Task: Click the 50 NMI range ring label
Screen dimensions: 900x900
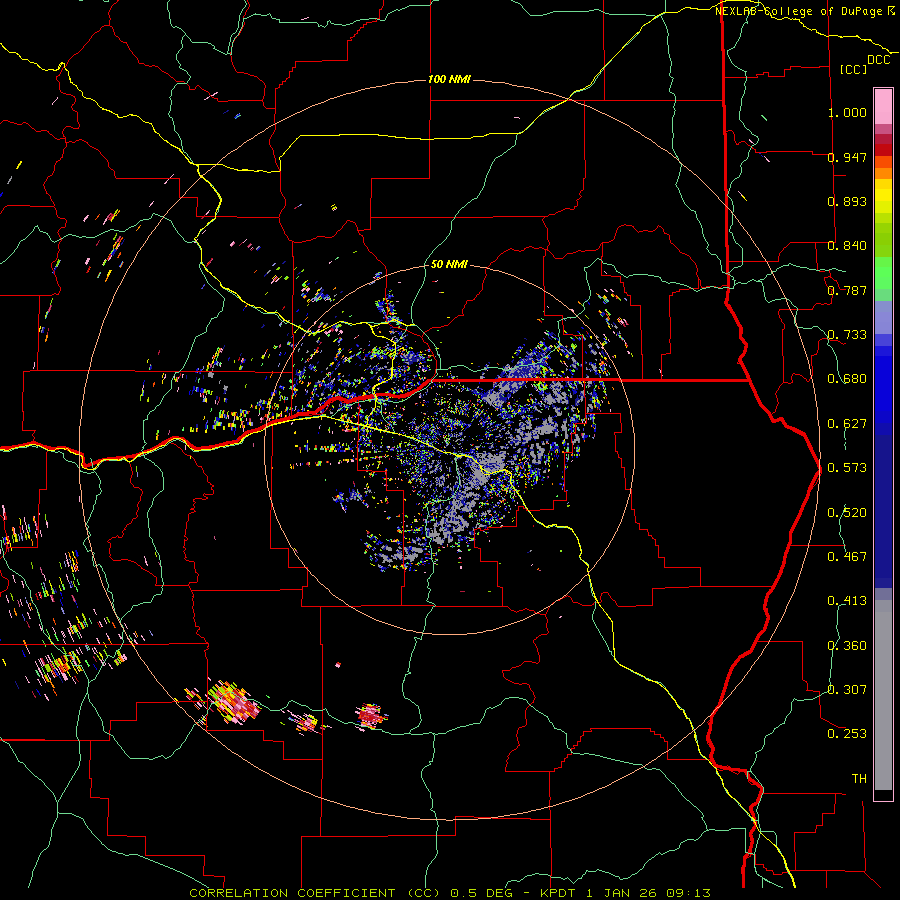Action: 449,264
